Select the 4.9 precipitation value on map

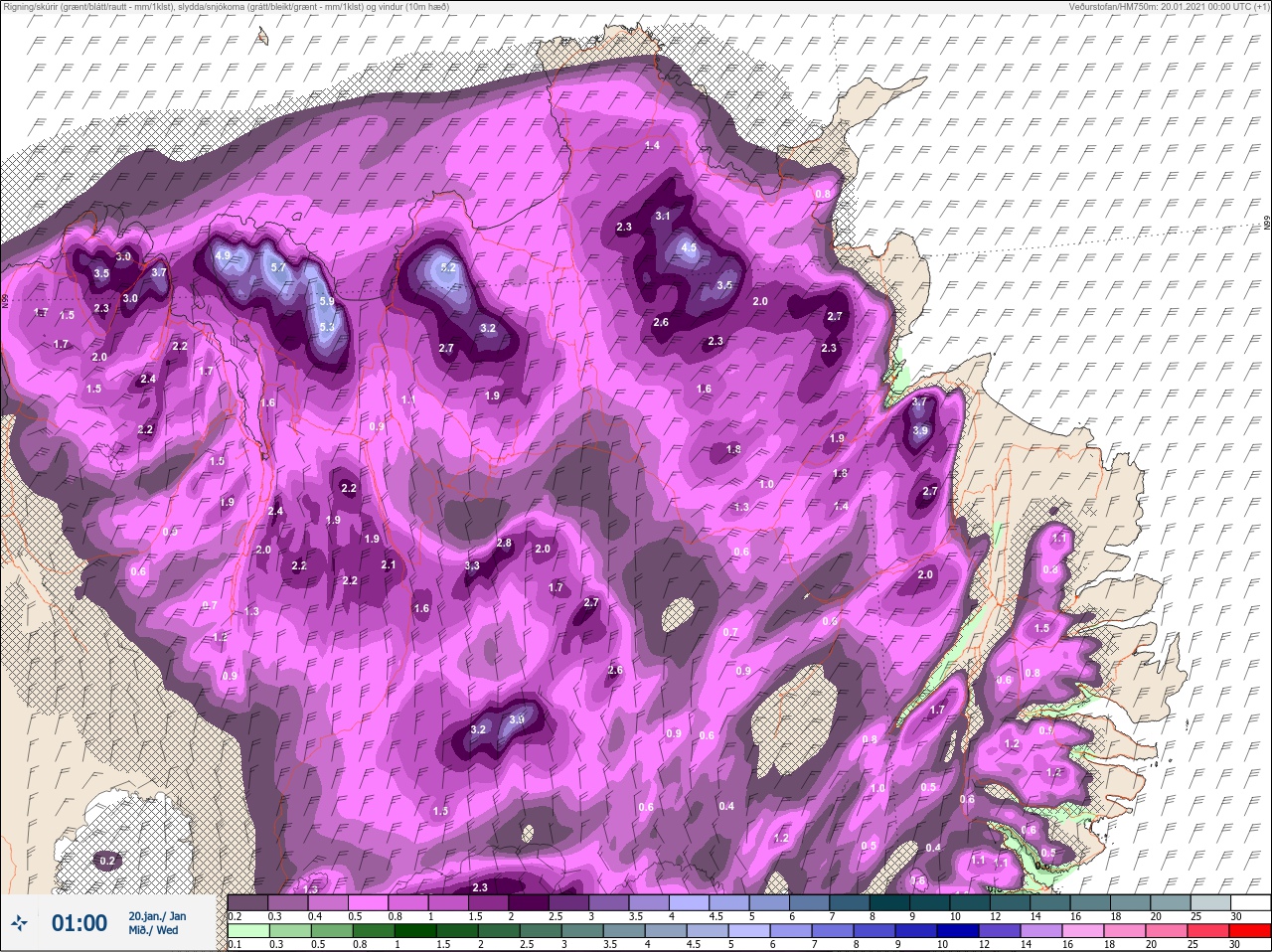(x=223, y=255)
